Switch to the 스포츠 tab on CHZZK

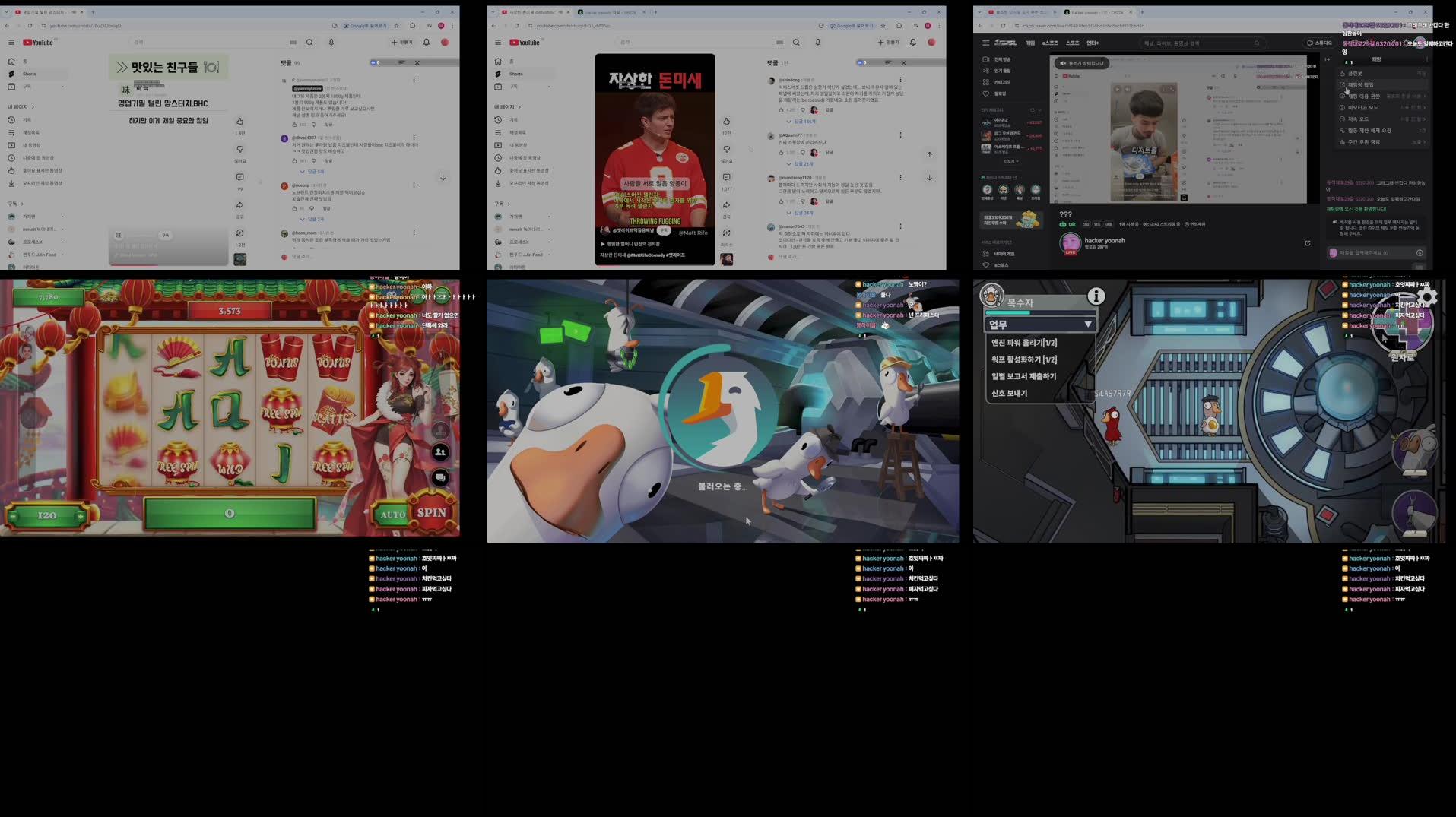point(1074,43)
